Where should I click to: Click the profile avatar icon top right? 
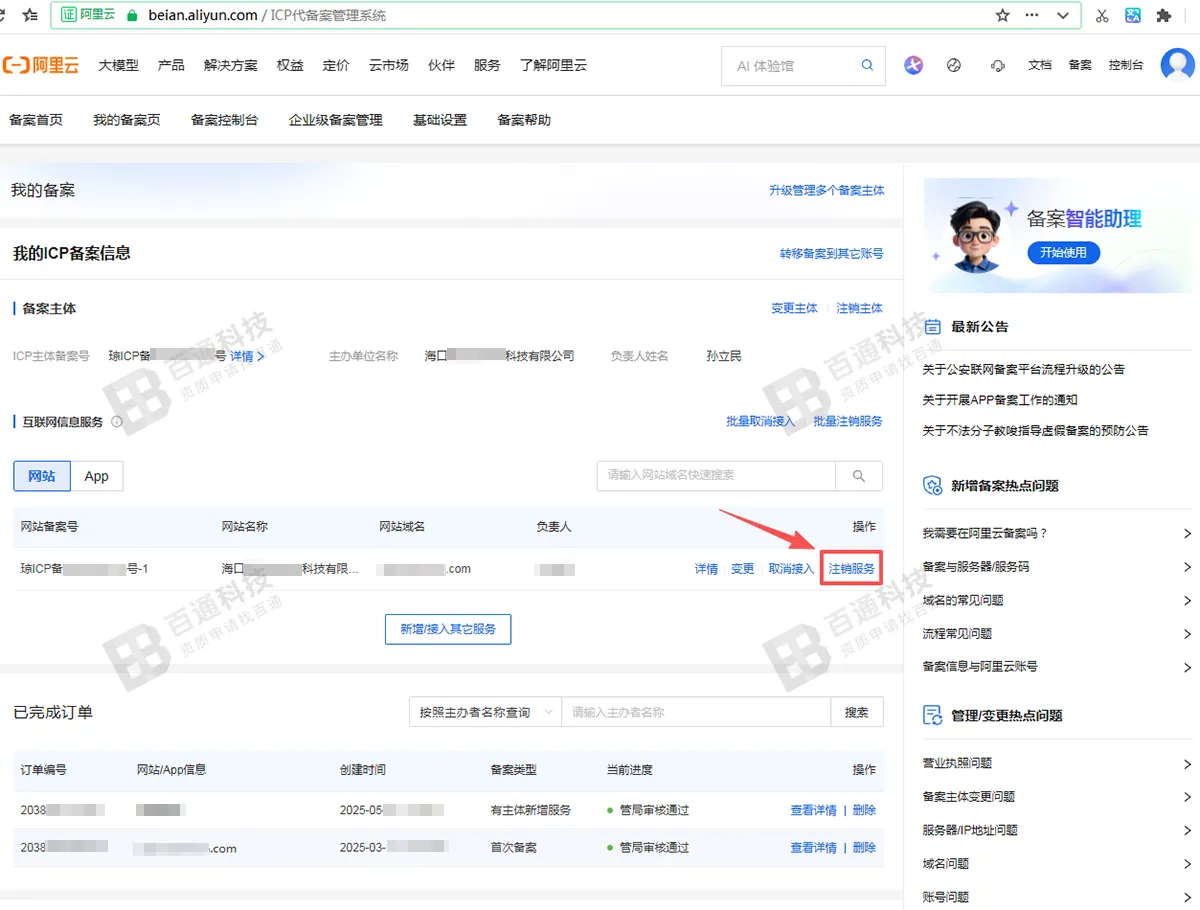click(x=1176, y=64)
